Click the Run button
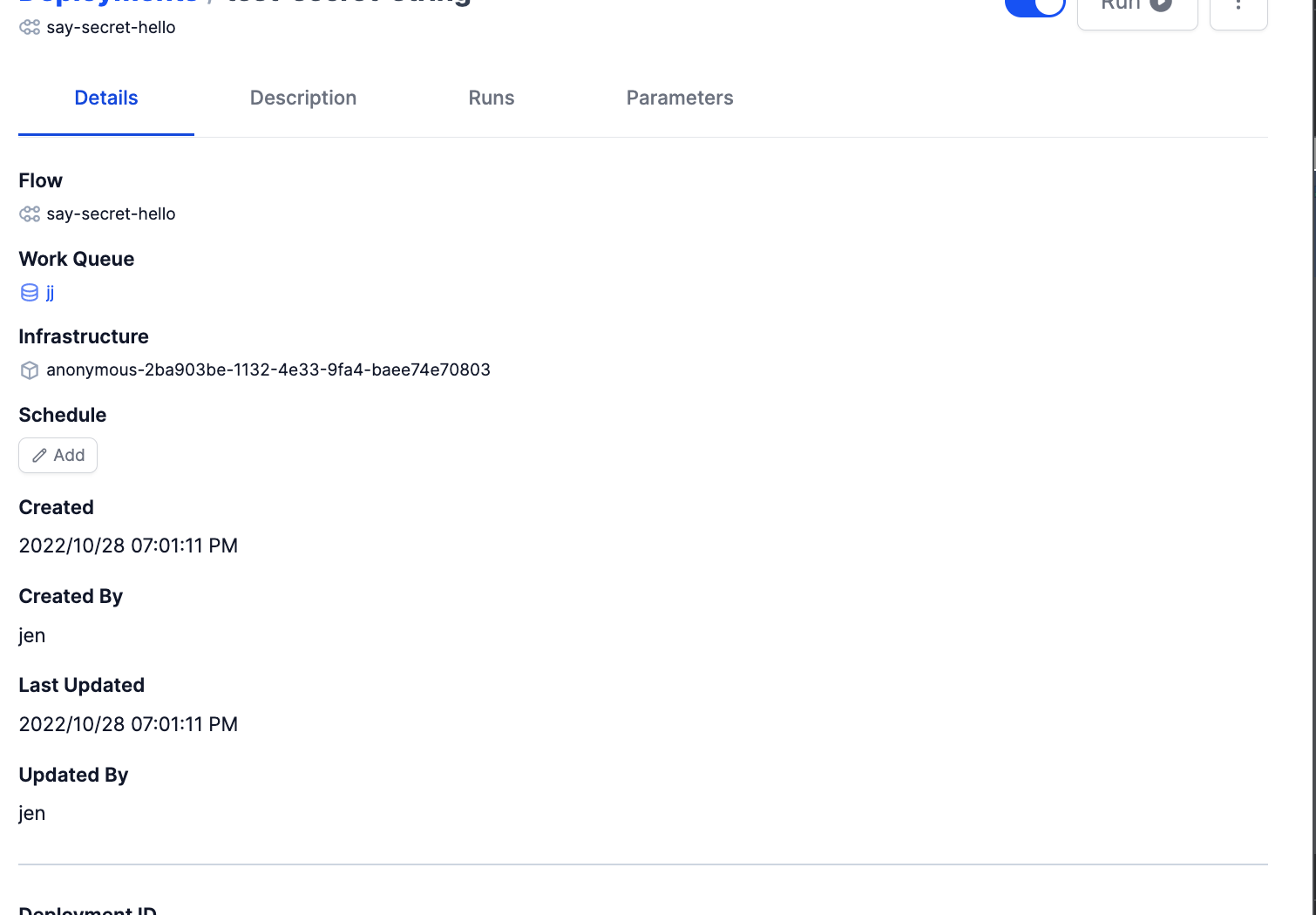This screenshot has width=1316, height=915. pos(1137,7)
